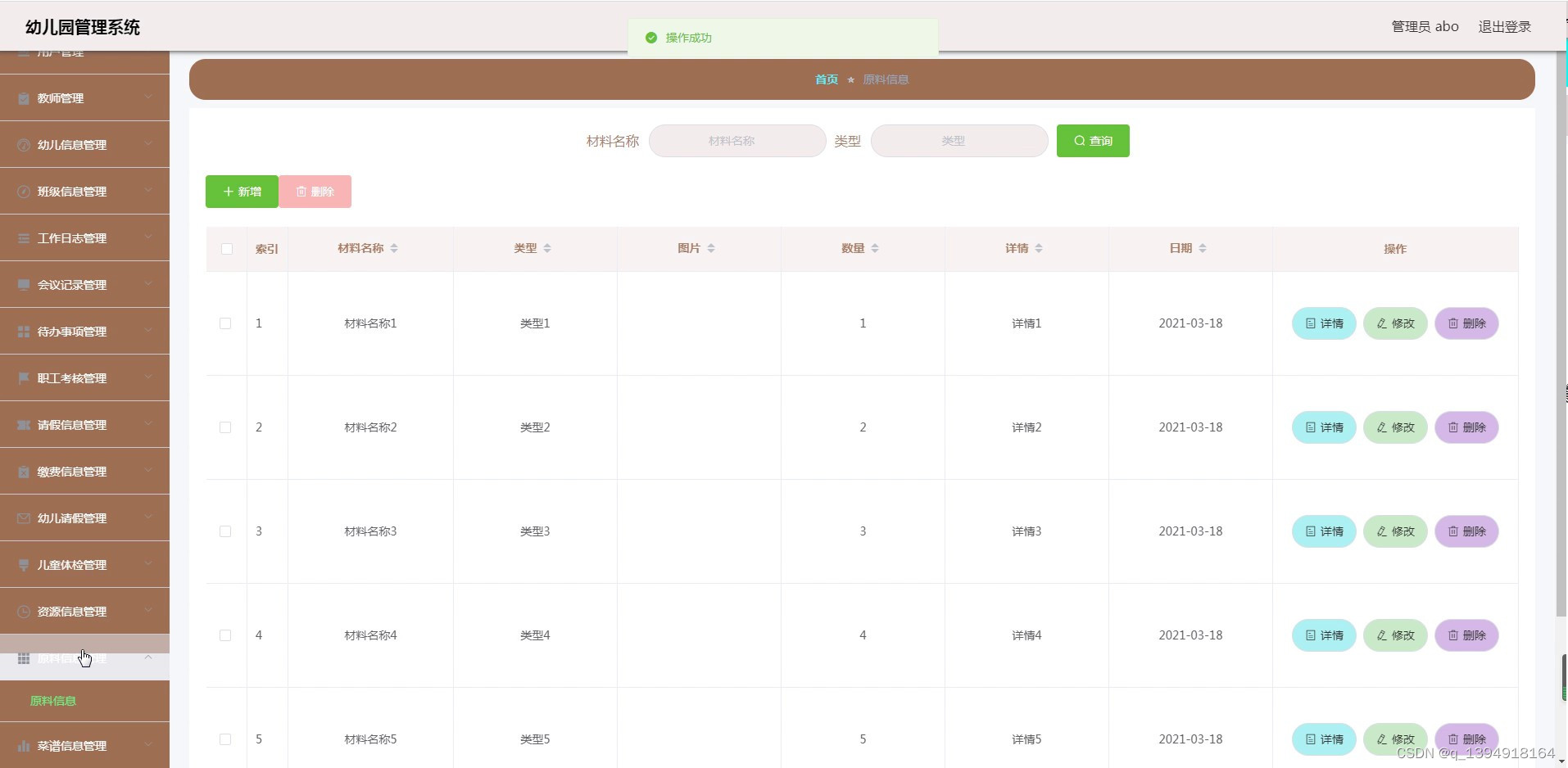Click the 班级信息管理 sidebar icon
The height and width of the screenshot is (768, 1568).
[x=24, y=192]
